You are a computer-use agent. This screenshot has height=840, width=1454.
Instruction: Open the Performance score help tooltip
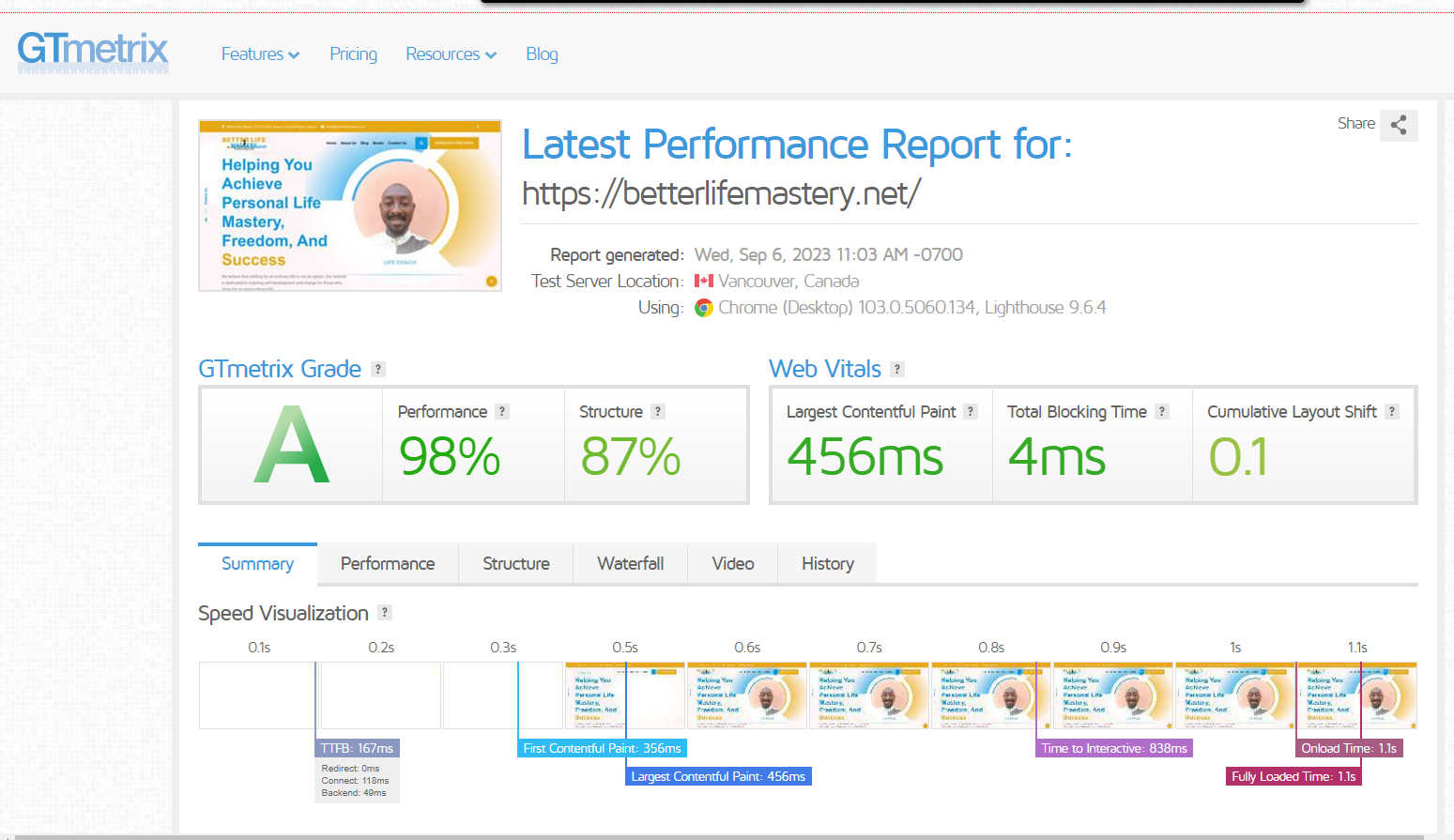(x=502, y=412)
